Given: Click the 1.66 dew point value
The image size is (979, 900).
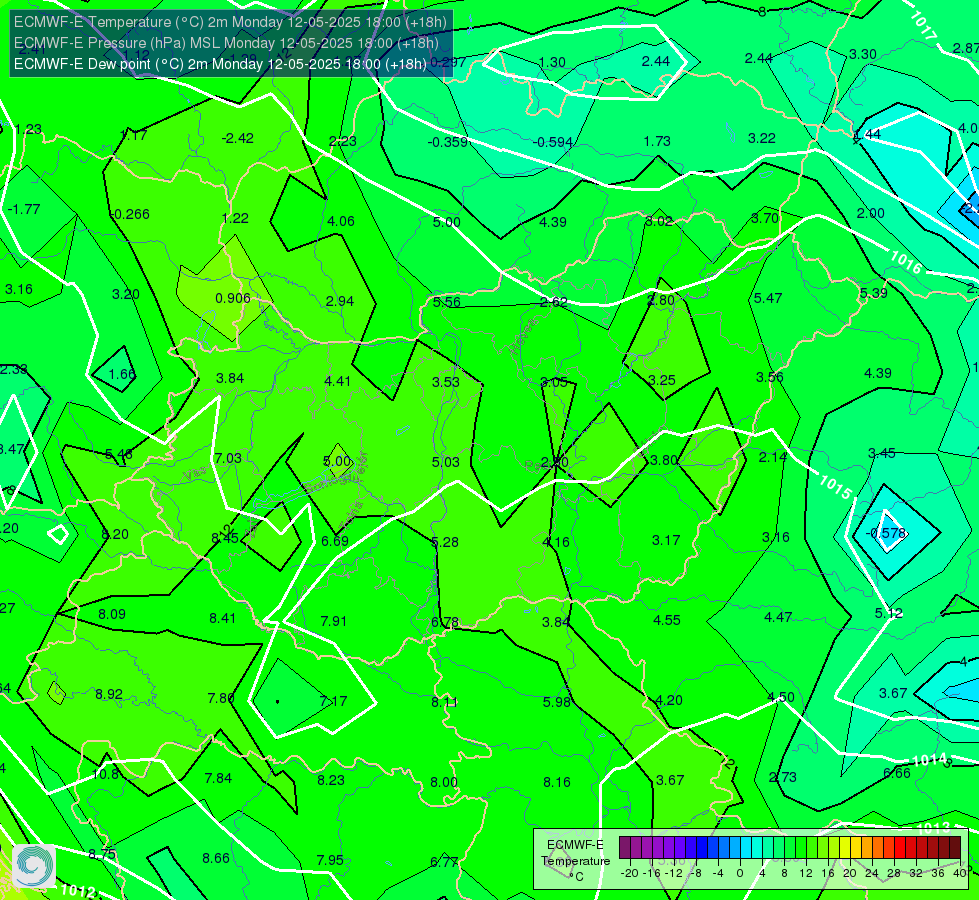Looking at the screenshot, I should pos(122,374).
